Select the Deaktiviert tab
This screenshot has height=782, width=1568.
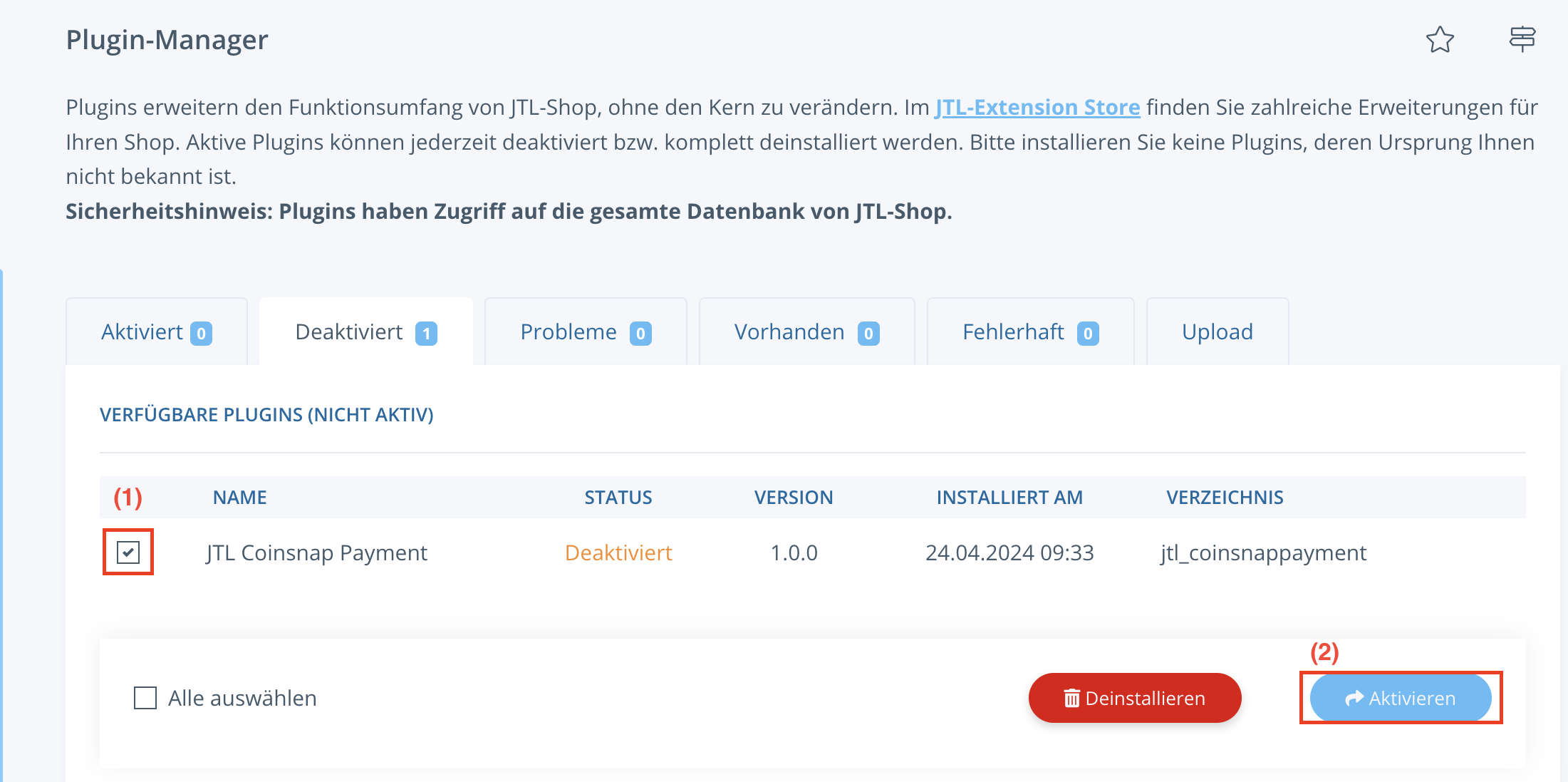365,332
